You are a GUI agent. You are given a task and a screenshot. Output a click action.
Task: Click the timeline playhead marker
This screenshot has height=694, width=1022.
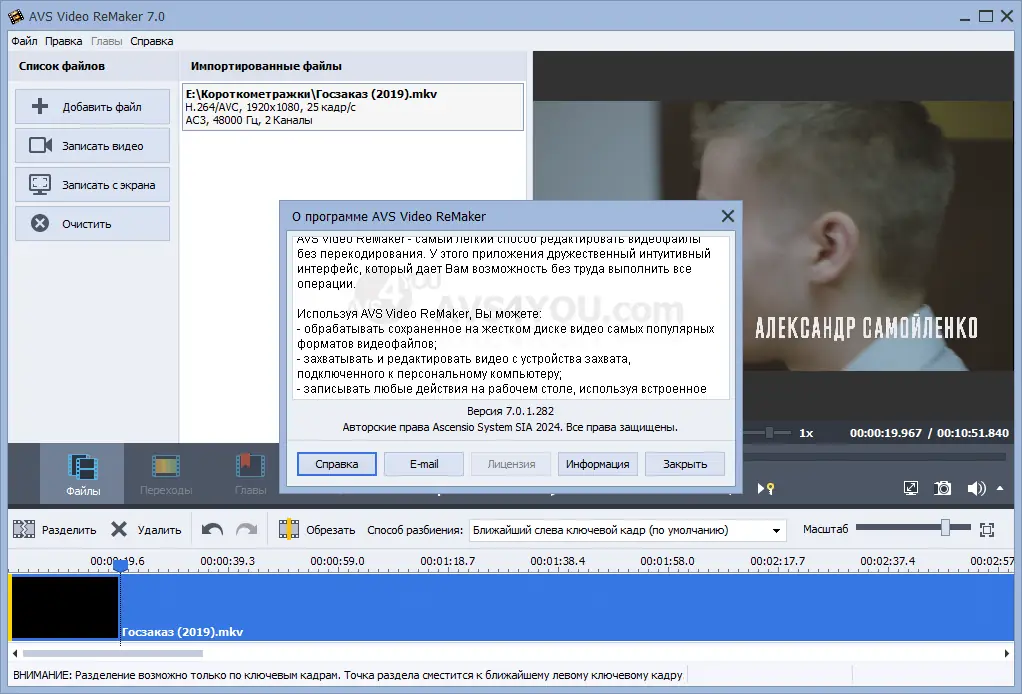click(x=121, y=566)
